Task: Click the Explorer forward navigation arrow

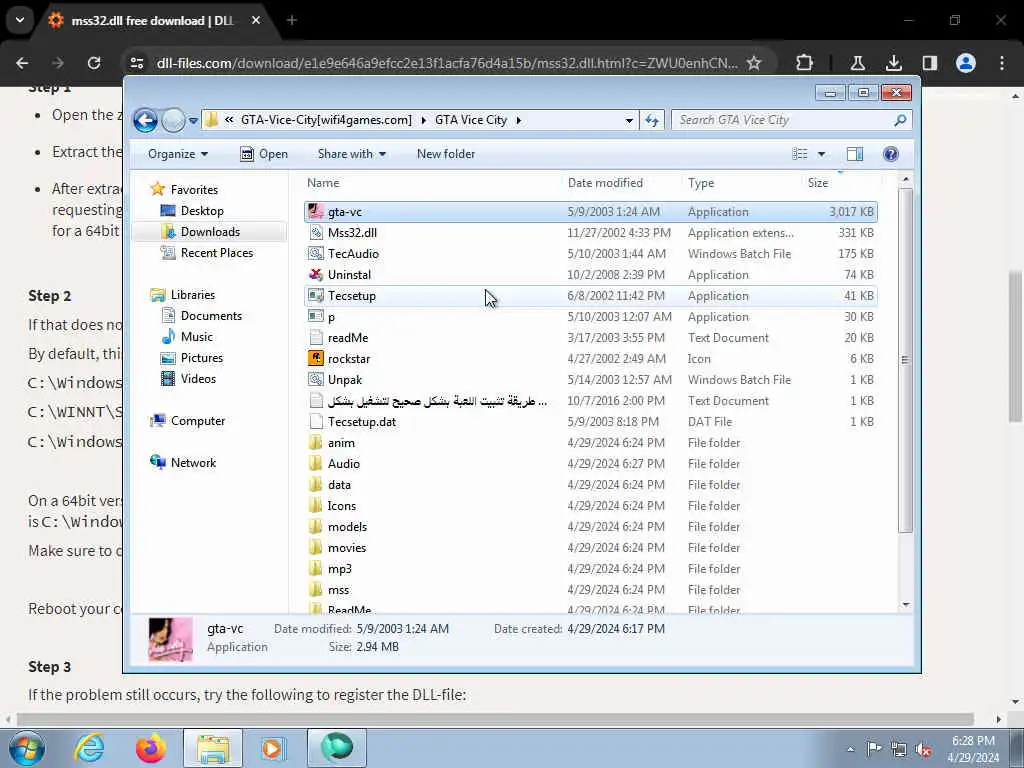Action: tap(173, 120)
